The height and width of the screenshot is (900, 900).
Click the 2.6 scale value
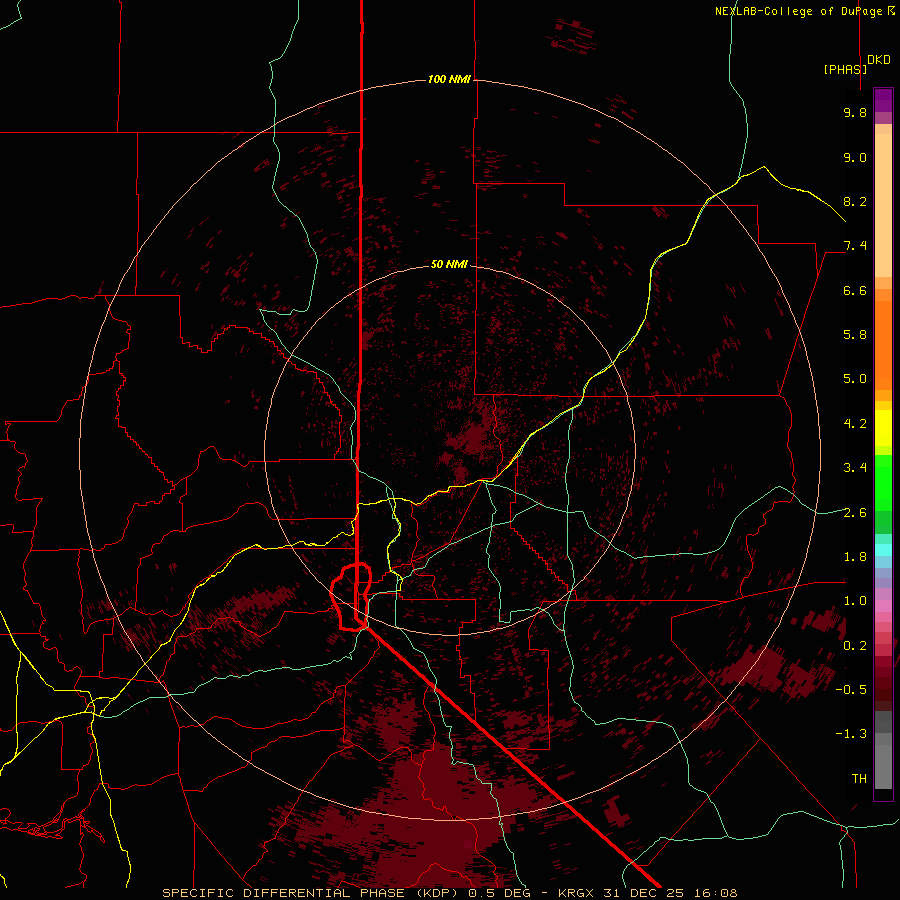click(x=855, y=513)
